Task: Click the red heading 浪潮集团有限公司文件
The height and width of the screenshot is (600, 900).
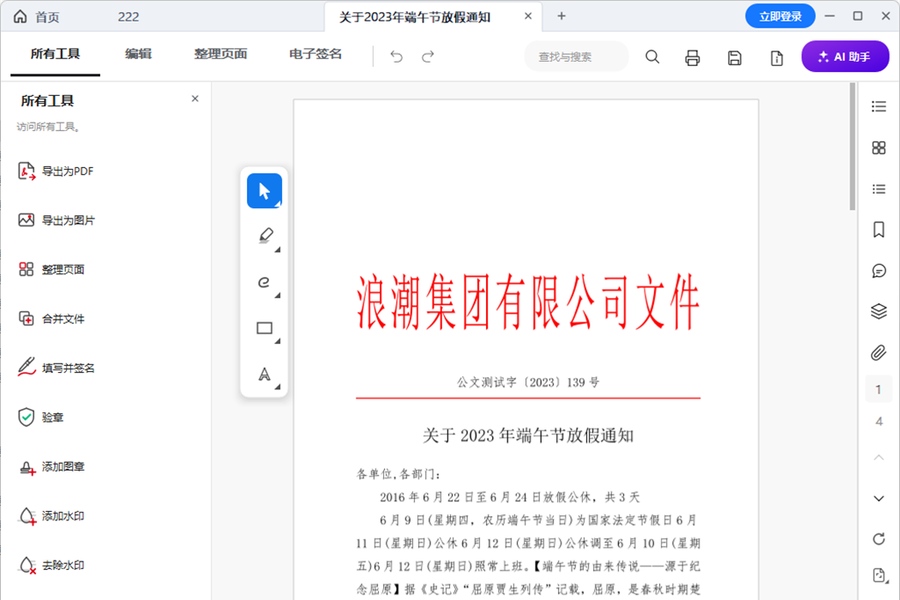Action: (528, 302)
